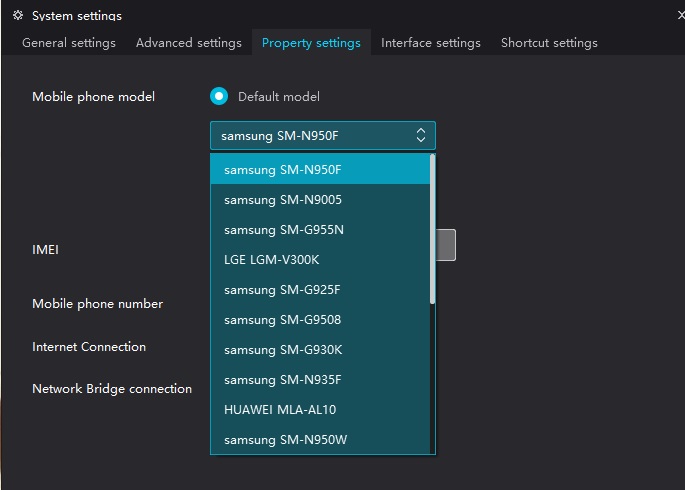Viewport: 685px width, 490px height.
Task: Select LGE LGM-V300K model
Action: coord(320,260)
